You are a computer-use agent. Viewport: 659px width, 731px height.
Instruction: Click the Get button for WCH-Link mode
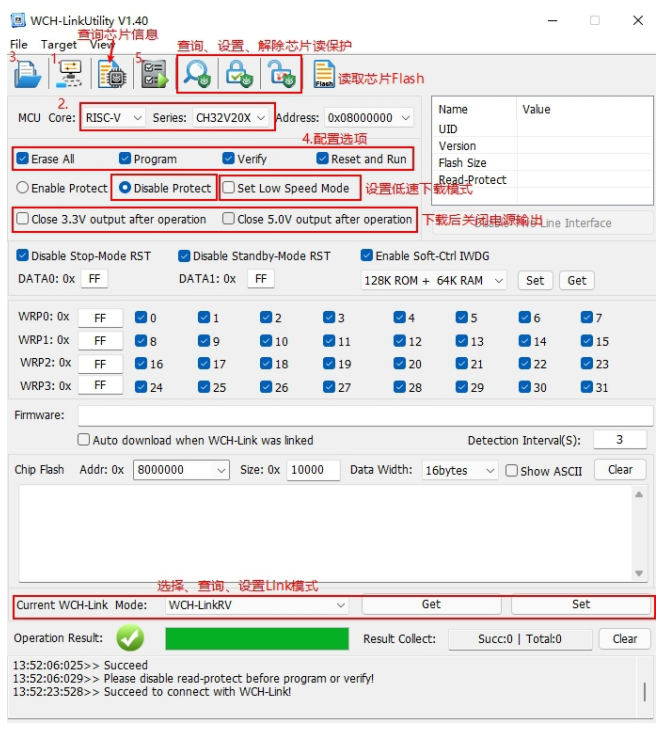[x=431, y=604]
